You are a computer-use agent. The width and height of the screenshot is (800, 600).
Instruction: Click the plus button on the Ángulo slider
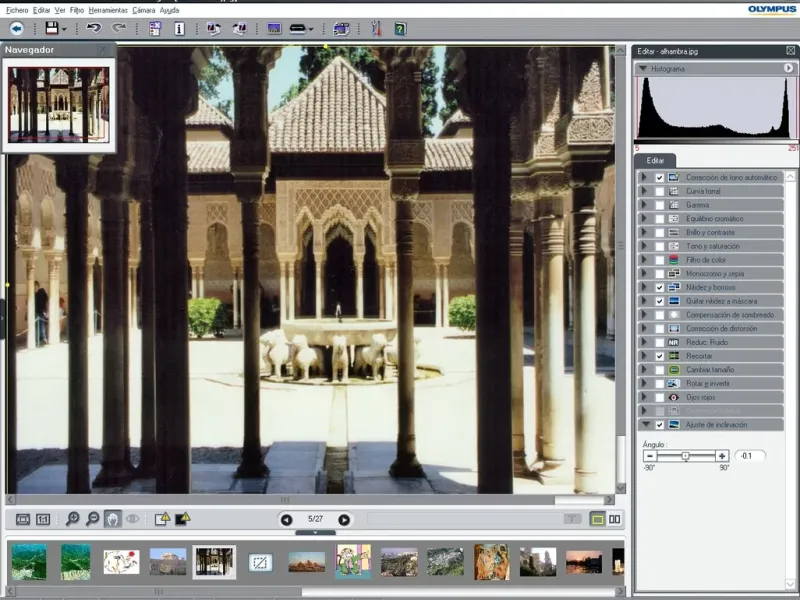[722, 456]
